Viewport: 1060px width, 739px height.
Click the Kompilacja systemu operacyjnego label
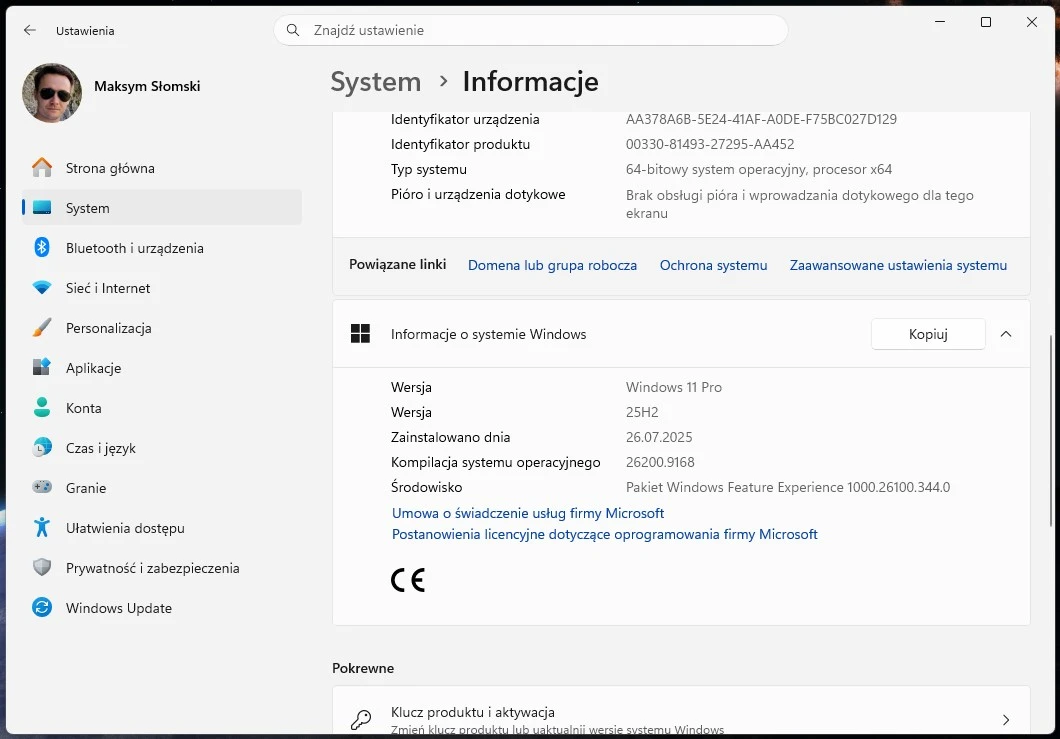point(496,462)
